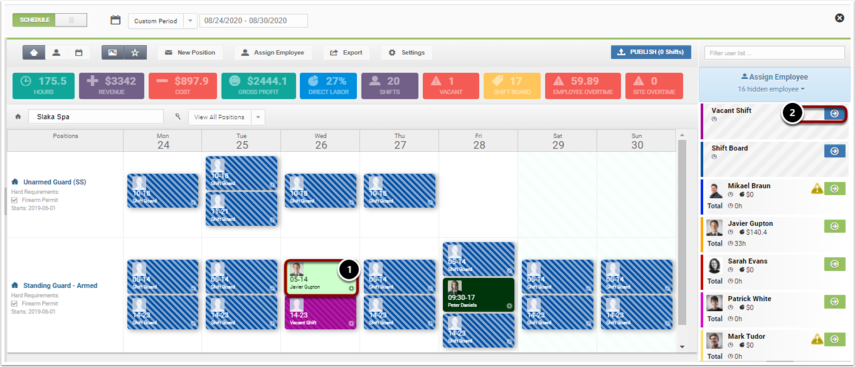Toggle the SCHEDULE switch

50,20
